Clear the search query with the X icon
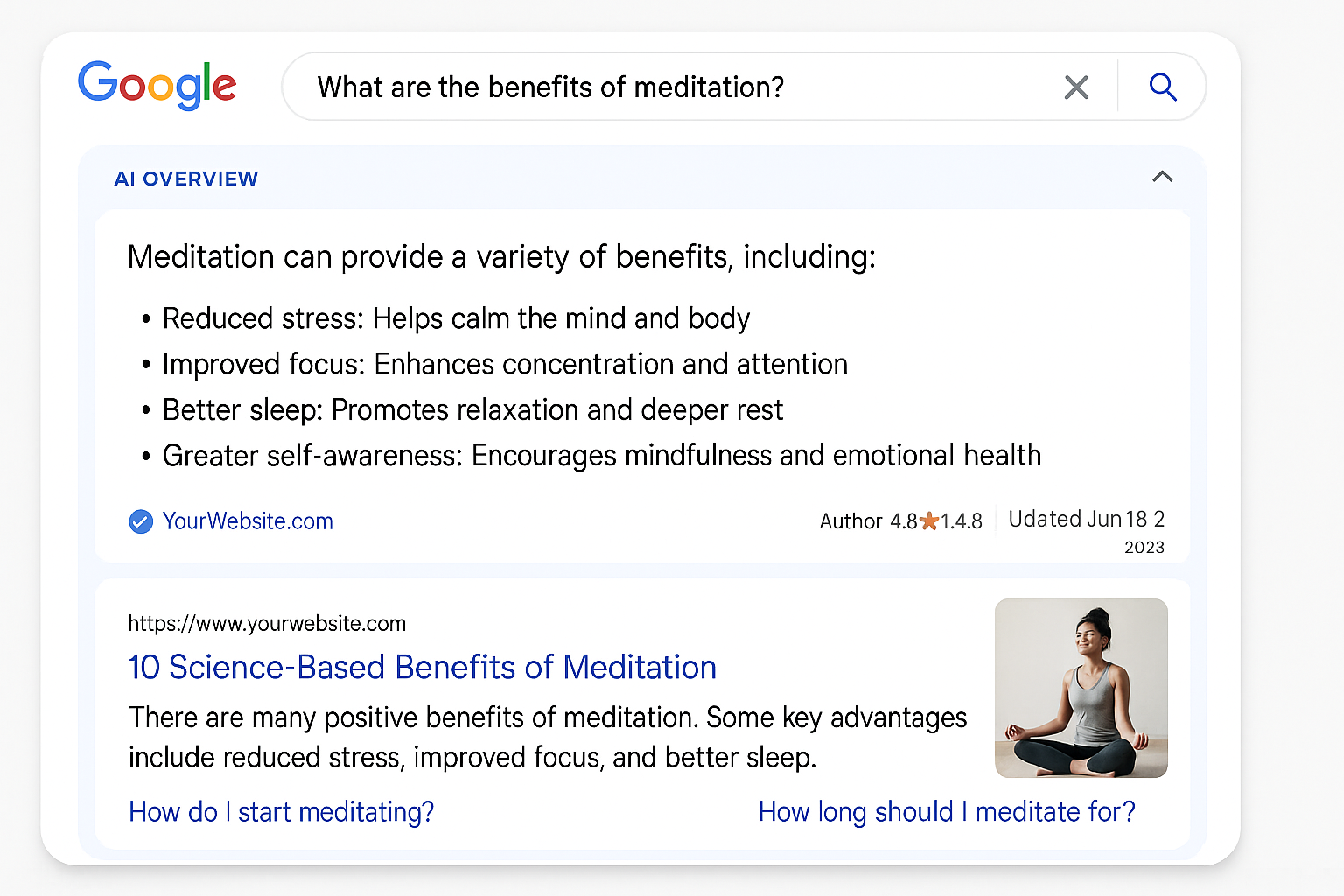The image size is (1344, 896). point(1076,87)
